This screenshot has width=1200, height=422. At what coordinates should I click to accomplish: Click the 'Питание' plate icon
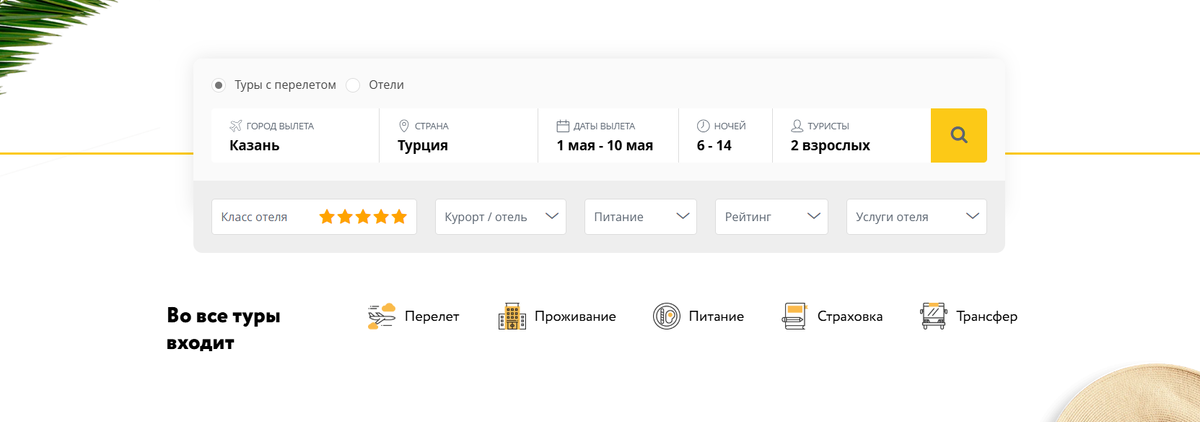(666, 316)
